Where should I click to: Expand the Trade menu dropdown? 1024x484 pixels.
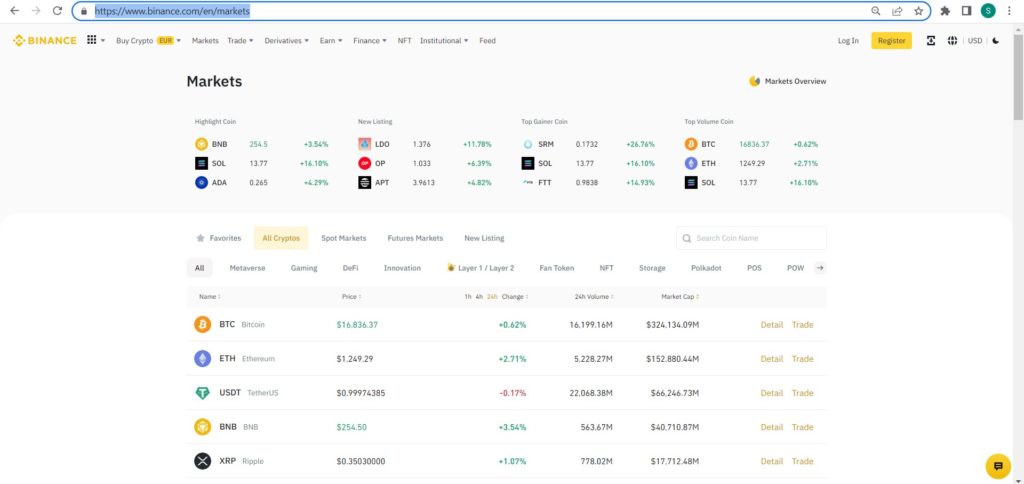[240, 40]
